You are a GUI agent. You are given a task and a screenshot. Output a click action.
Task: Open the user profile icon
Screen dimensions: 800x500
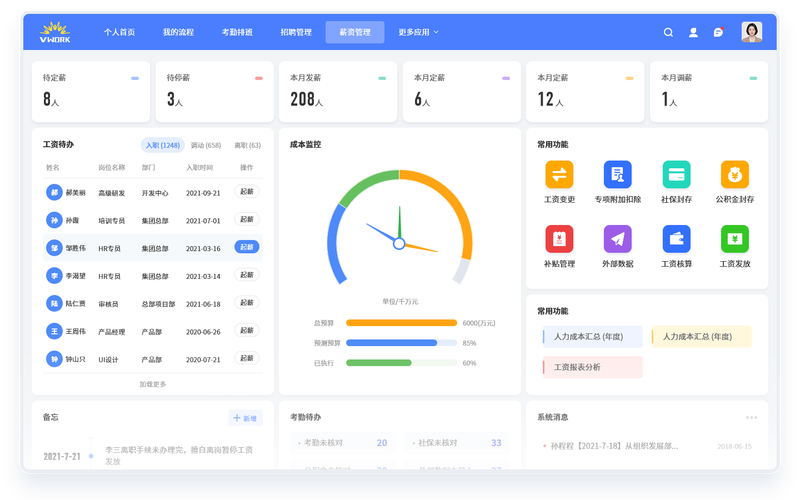693,32
